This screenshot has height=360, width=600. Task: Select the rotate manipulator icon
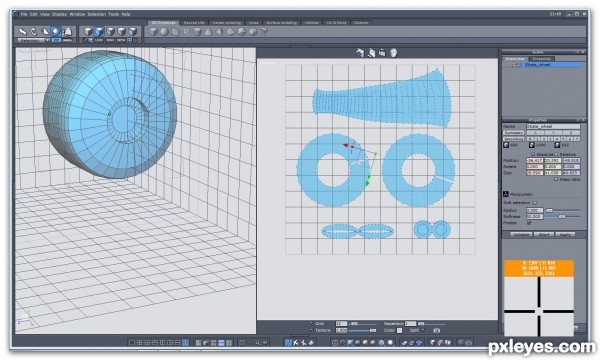click(x=34, y=31)
